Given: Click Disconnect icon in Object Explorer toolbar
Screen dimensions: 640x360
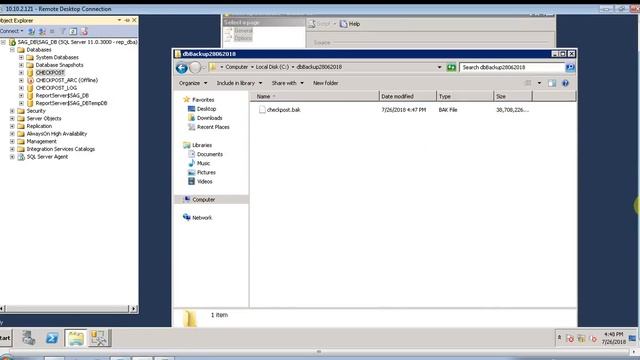Looking at the screenshot, I should pos(42,31).
